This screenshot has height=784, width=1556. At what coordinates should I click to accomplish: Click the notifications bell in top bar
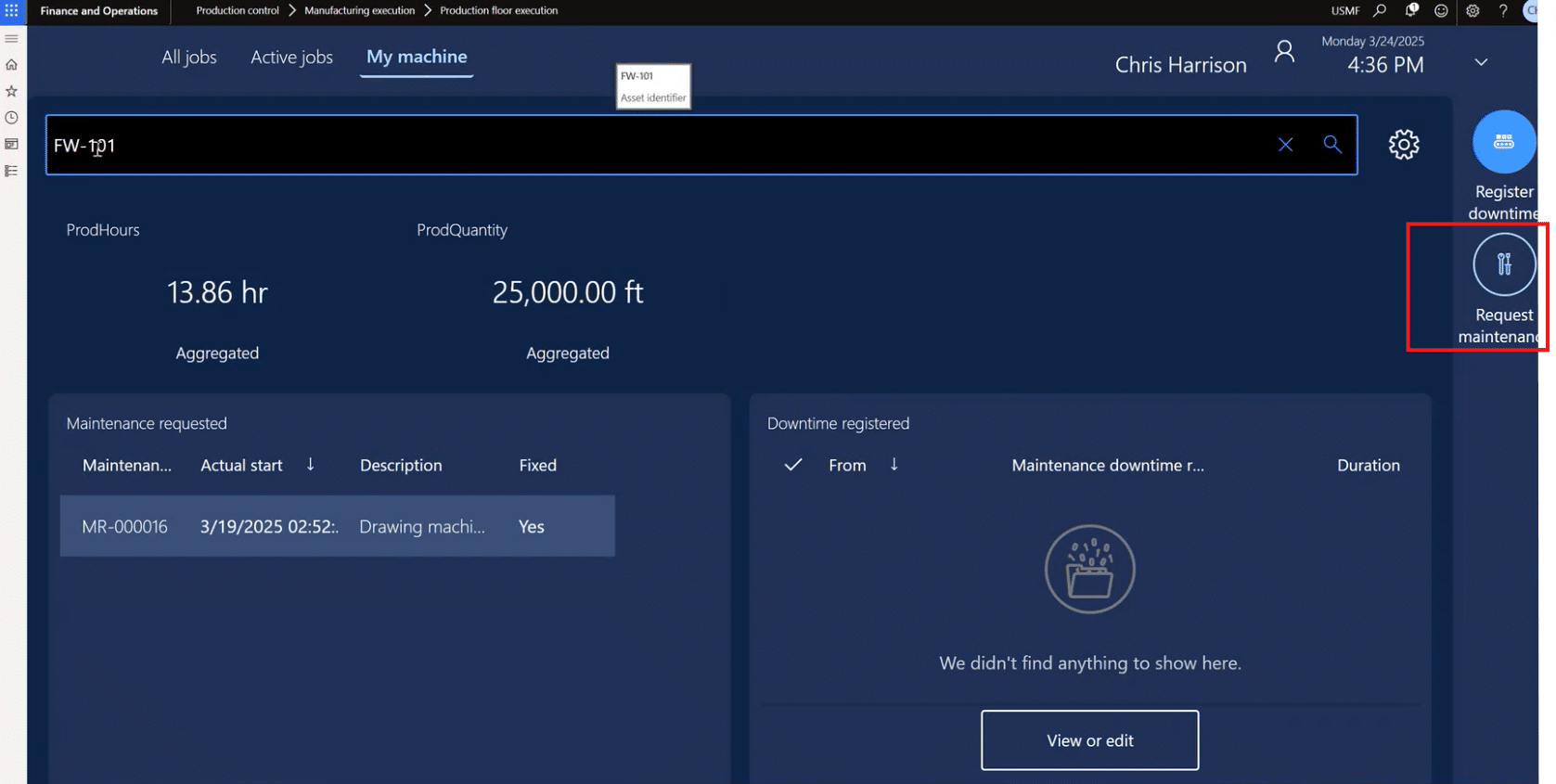point(1410,11)
